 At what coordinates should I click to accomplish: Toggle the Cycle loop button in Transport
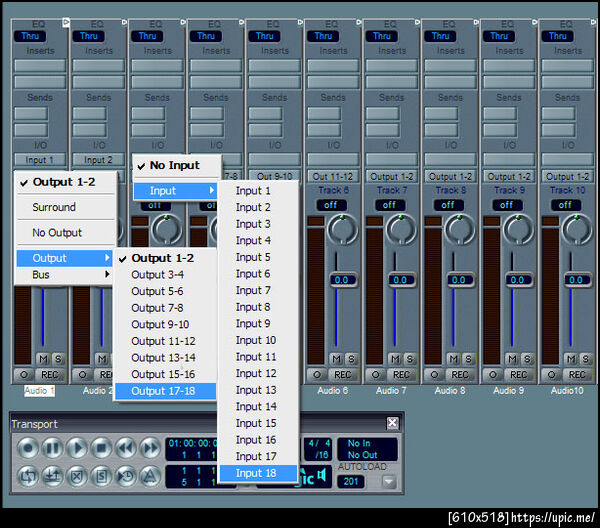click(x=28, y=475)
